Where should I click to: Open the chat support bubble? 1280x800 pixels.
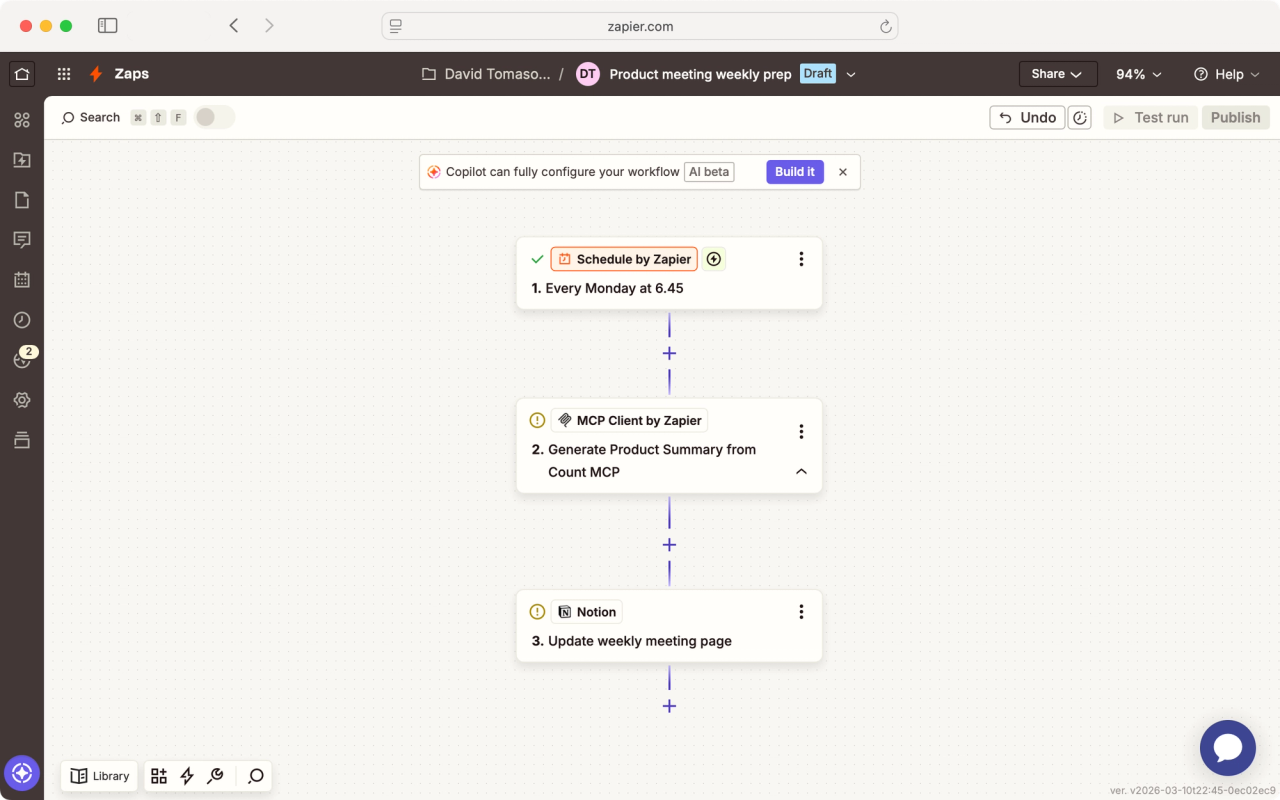(1227, 747)
